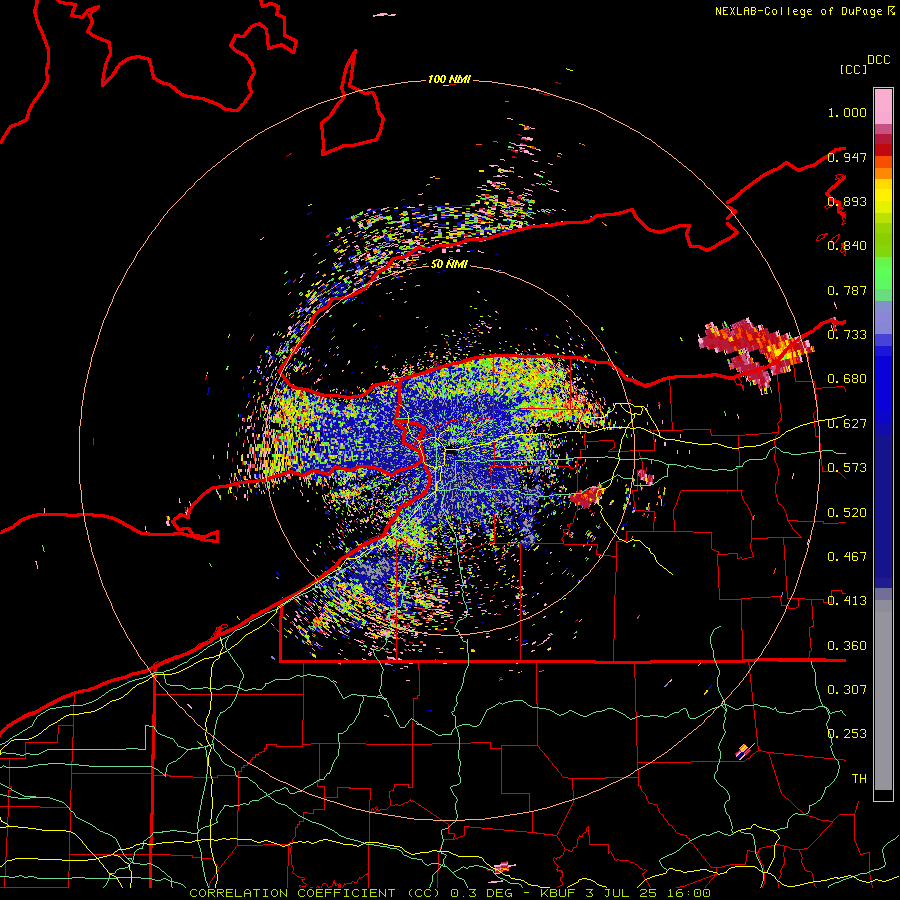This screenshot has width=900, height=900.
Task: Click the 0.413 scale value
Action: [x=847, y=601]
